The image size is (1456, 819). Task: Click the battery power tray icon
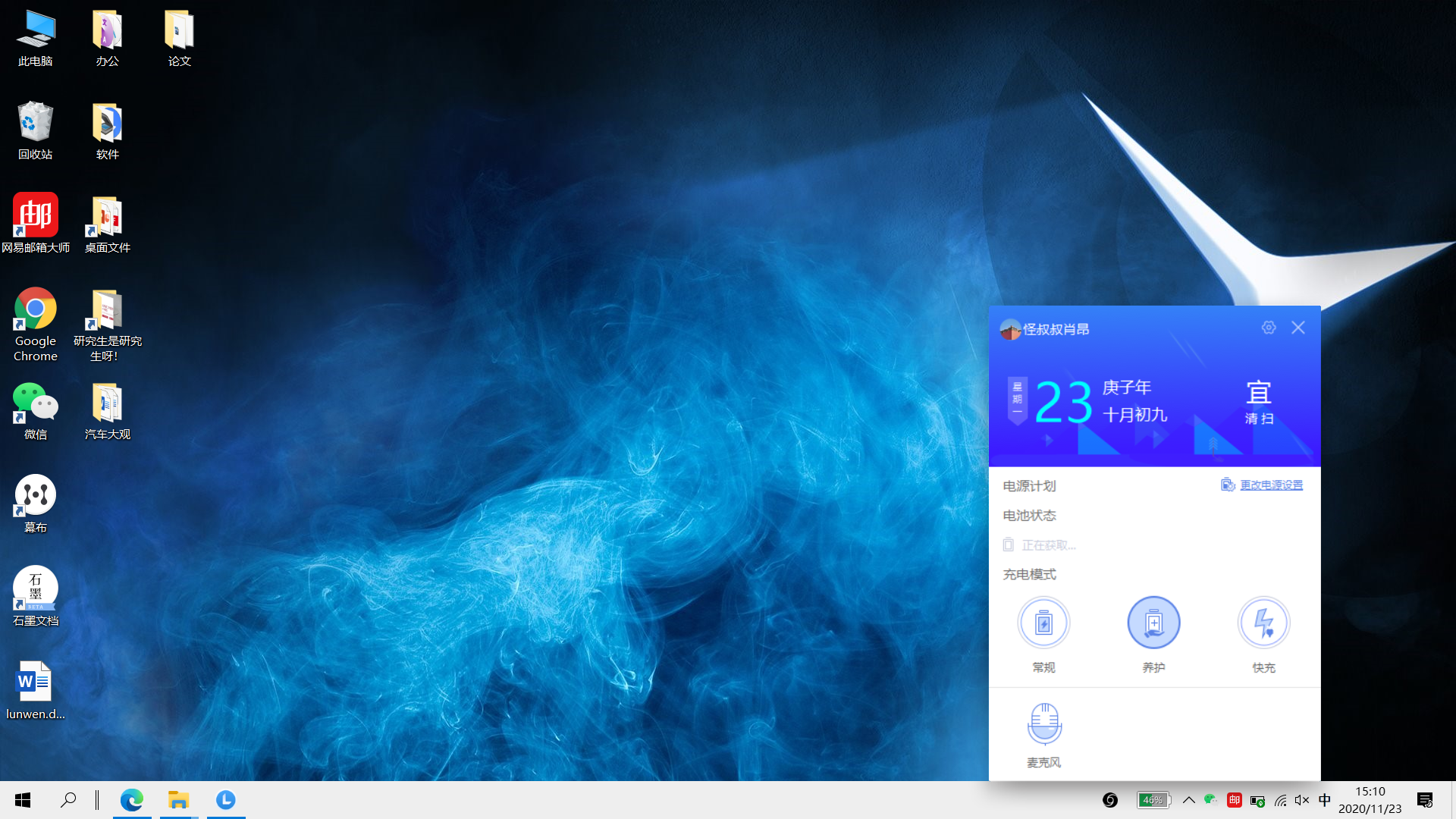coord(1257,800)
